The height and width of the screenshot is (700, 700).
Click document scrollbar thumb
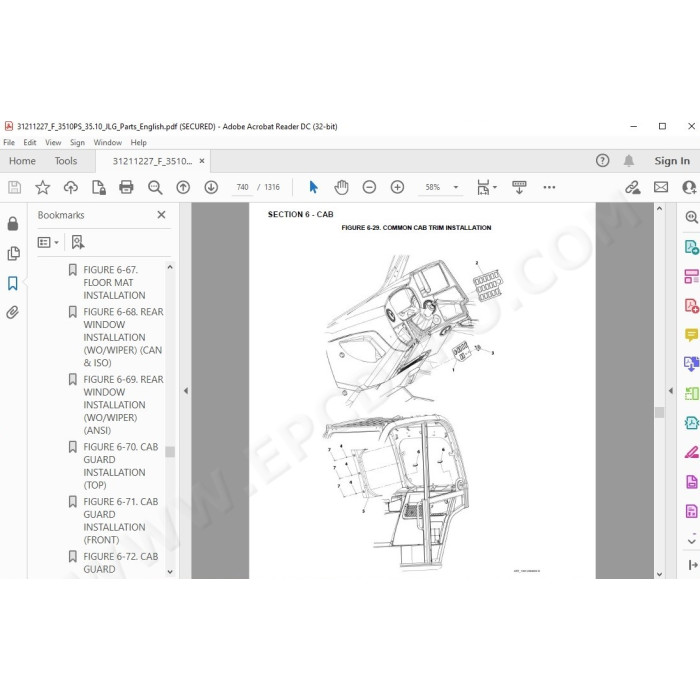659,412
